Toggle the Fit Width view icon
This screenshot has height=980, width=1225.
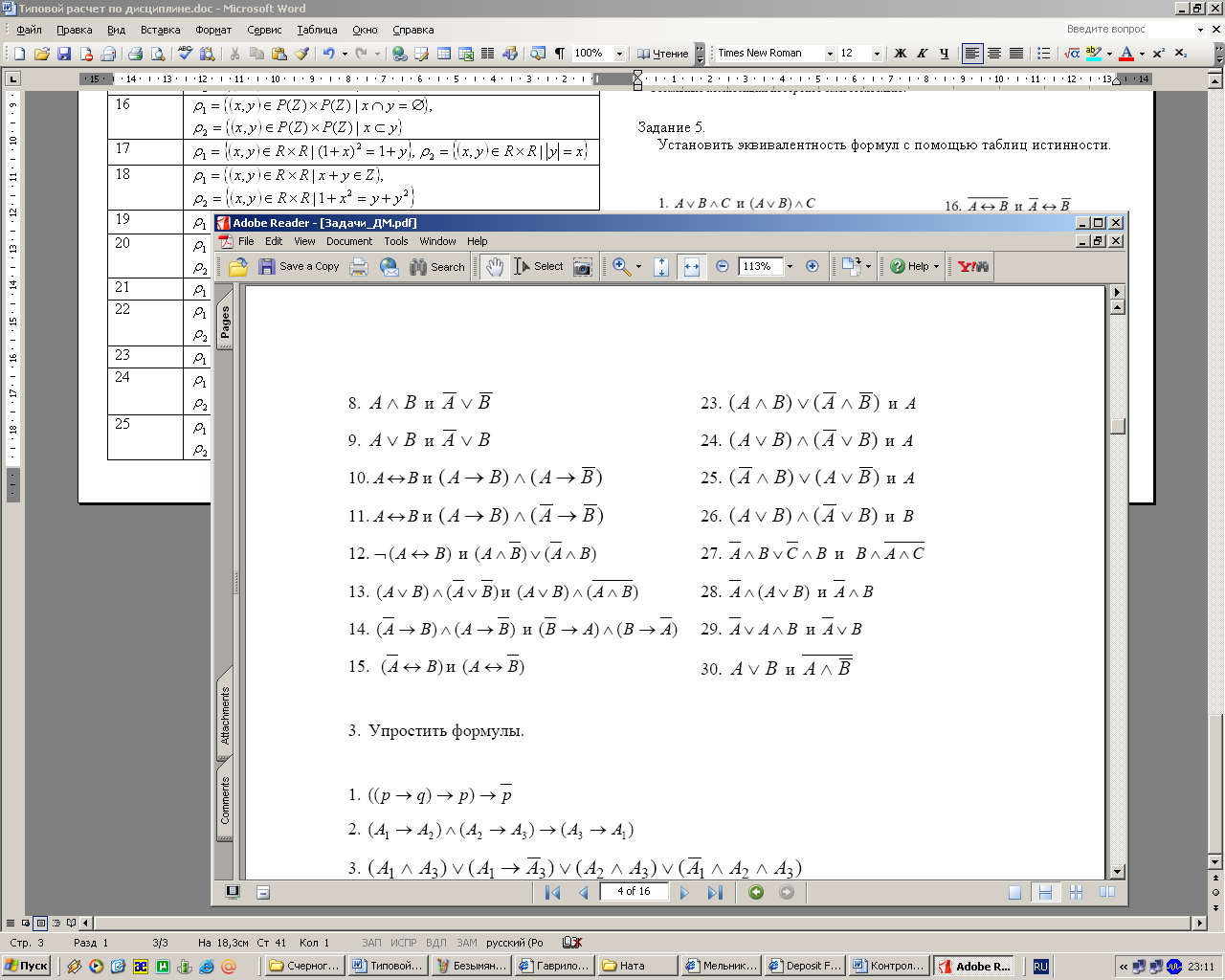(691, 267)
